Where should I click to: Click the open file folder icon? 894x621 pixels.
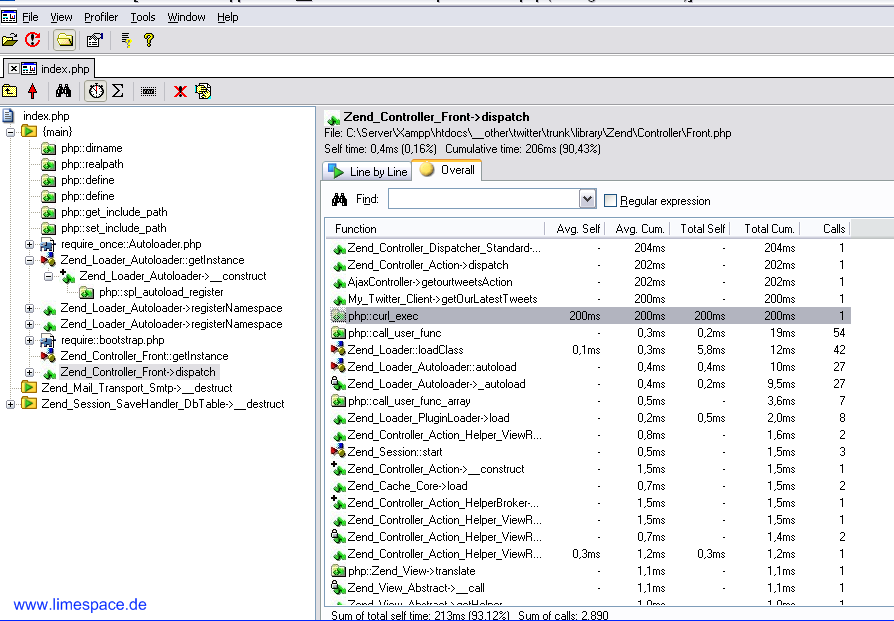coord(10,40)
